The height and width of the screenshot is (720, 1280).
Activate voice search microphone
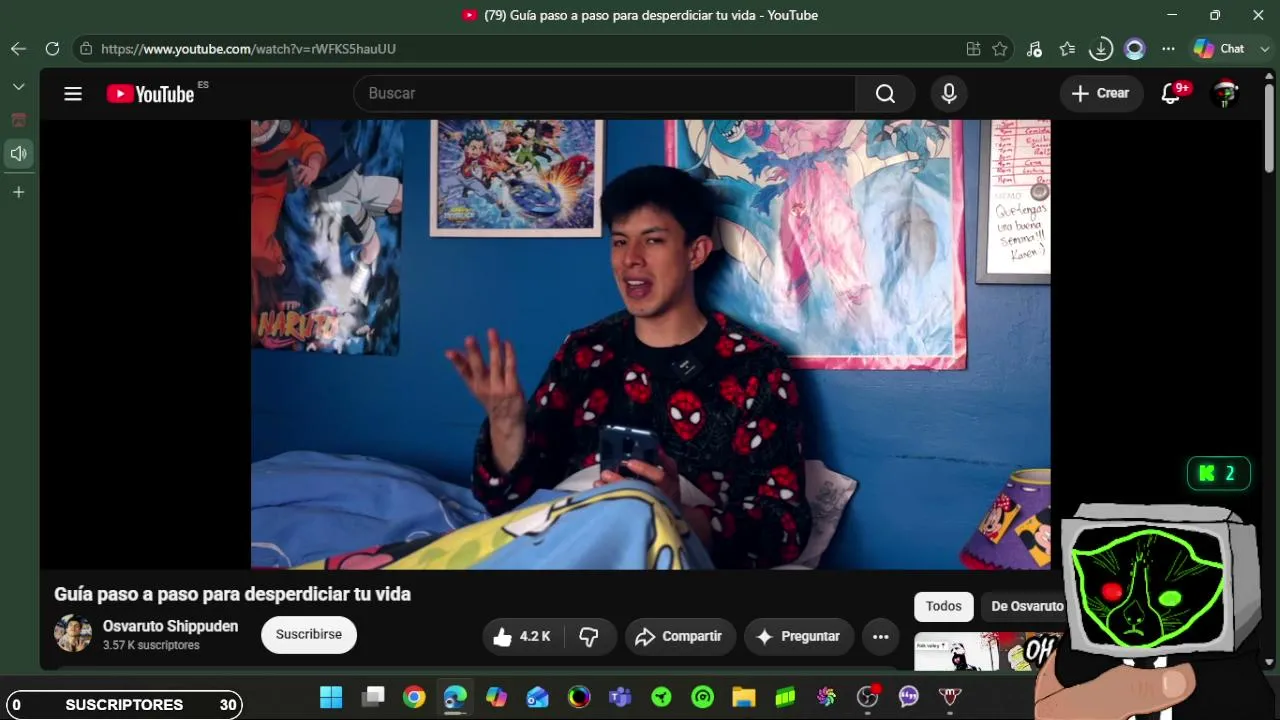[949, 93]
